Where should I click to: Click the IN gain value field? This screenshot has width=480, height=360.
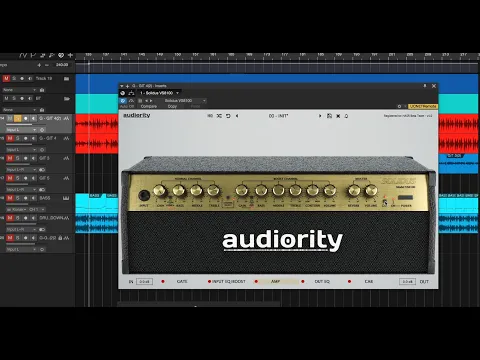click(x=144, y=282)
